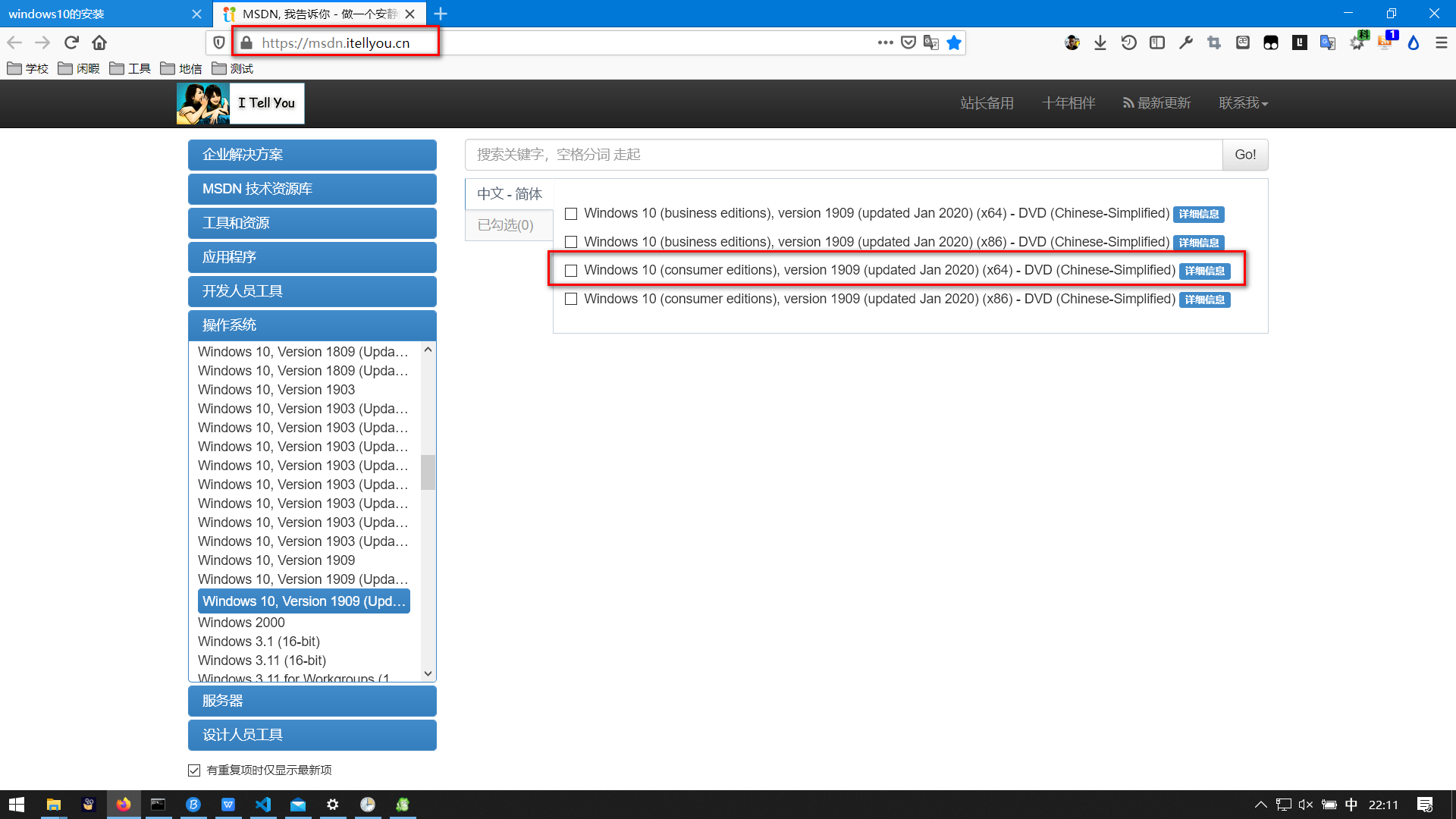
Task: Open the Firefox hamburger menu
Action: coord(1442,42)
